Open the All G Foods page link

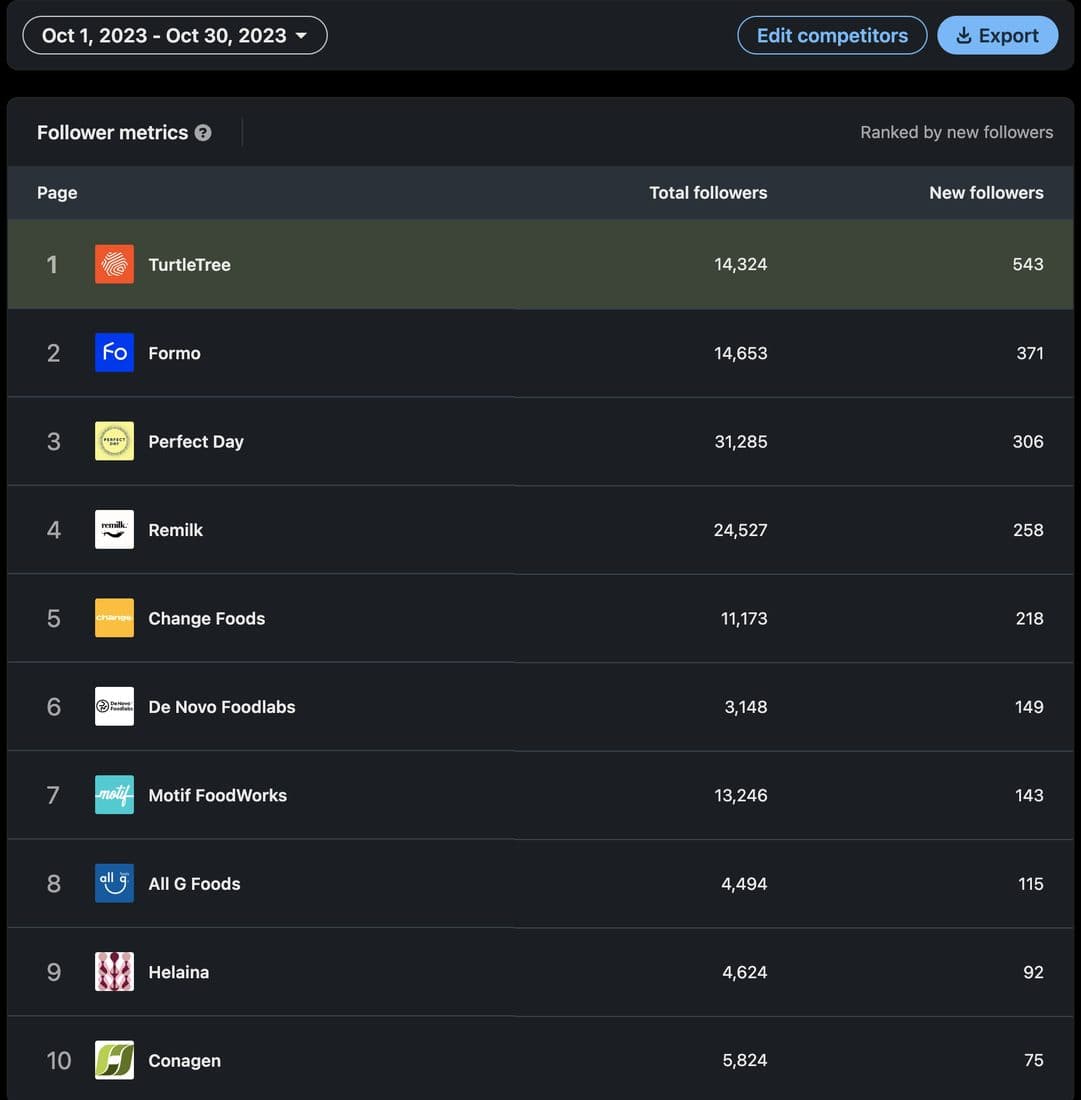tap(194, 884)
